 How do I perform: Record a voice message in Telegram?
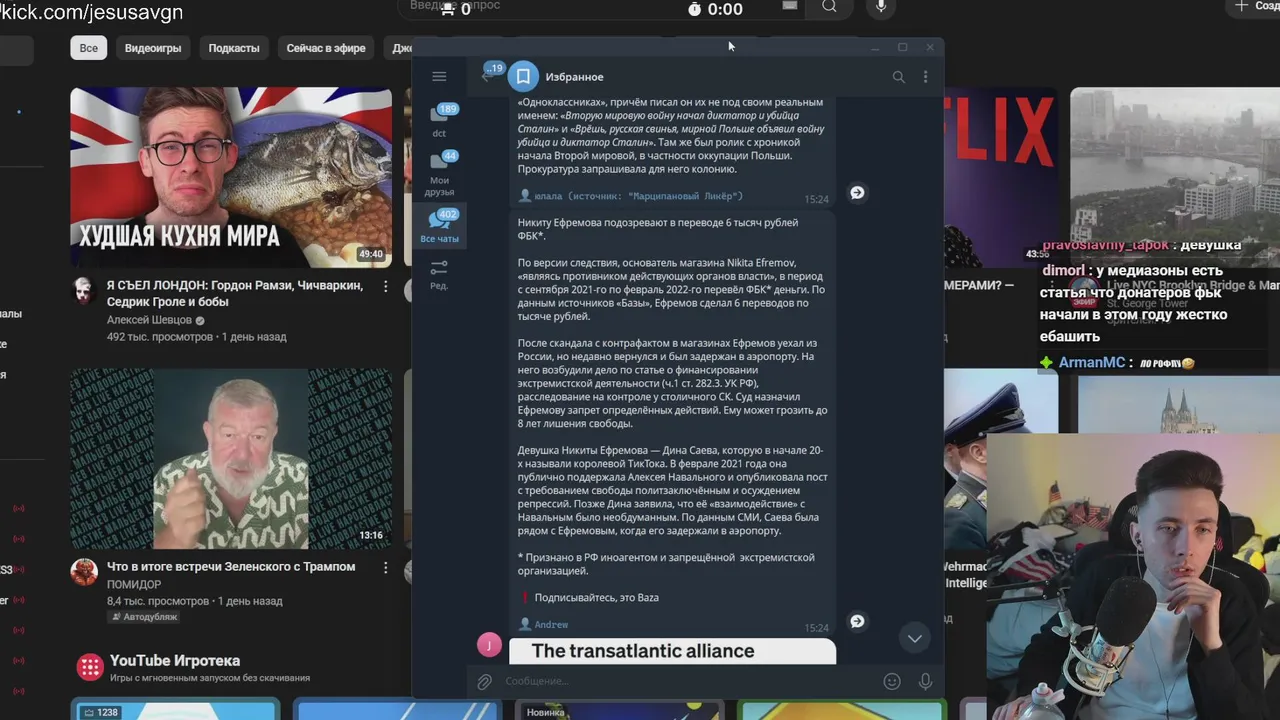925,681
